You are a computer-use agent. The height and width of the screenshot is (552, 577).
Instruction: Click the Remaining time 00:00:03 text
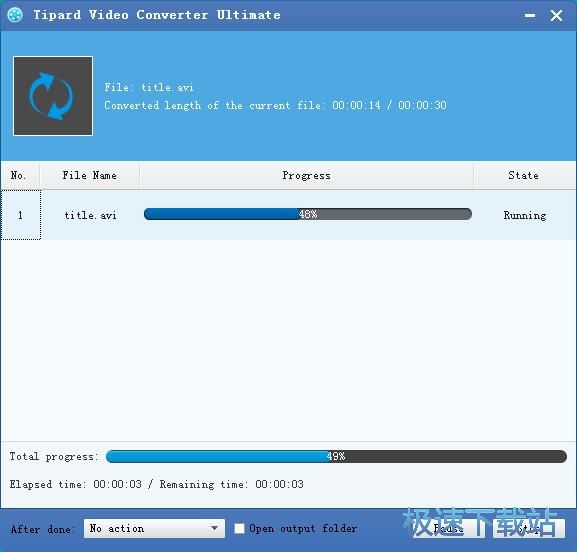tap(231, 484)
